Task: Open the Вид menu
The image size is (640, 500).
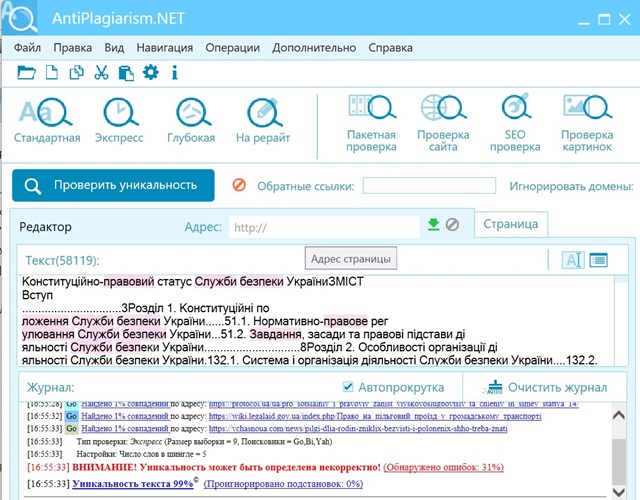Action: point(114,48)
